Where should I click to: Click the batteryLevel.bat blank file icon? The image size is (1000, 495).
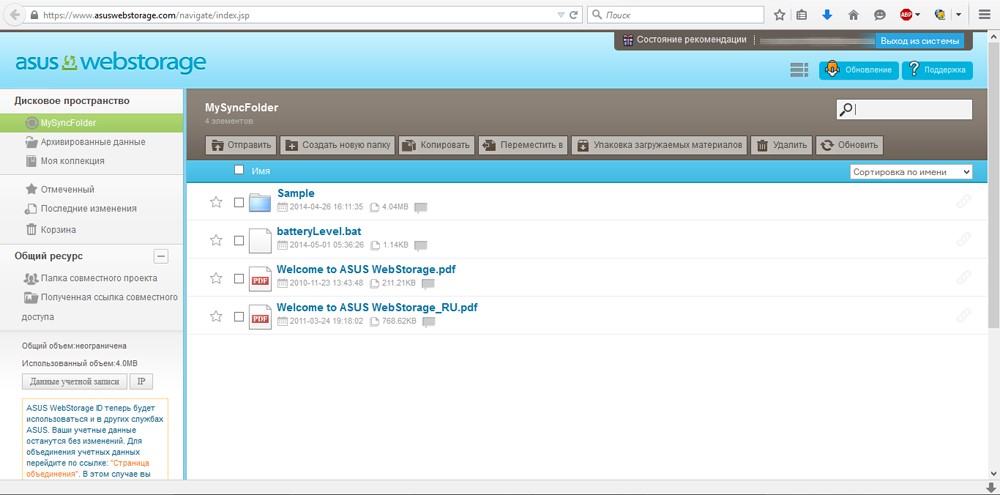coord(260,241)
